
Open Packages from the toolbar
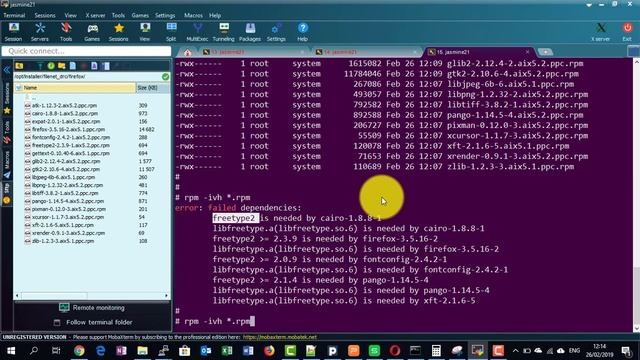250,32
